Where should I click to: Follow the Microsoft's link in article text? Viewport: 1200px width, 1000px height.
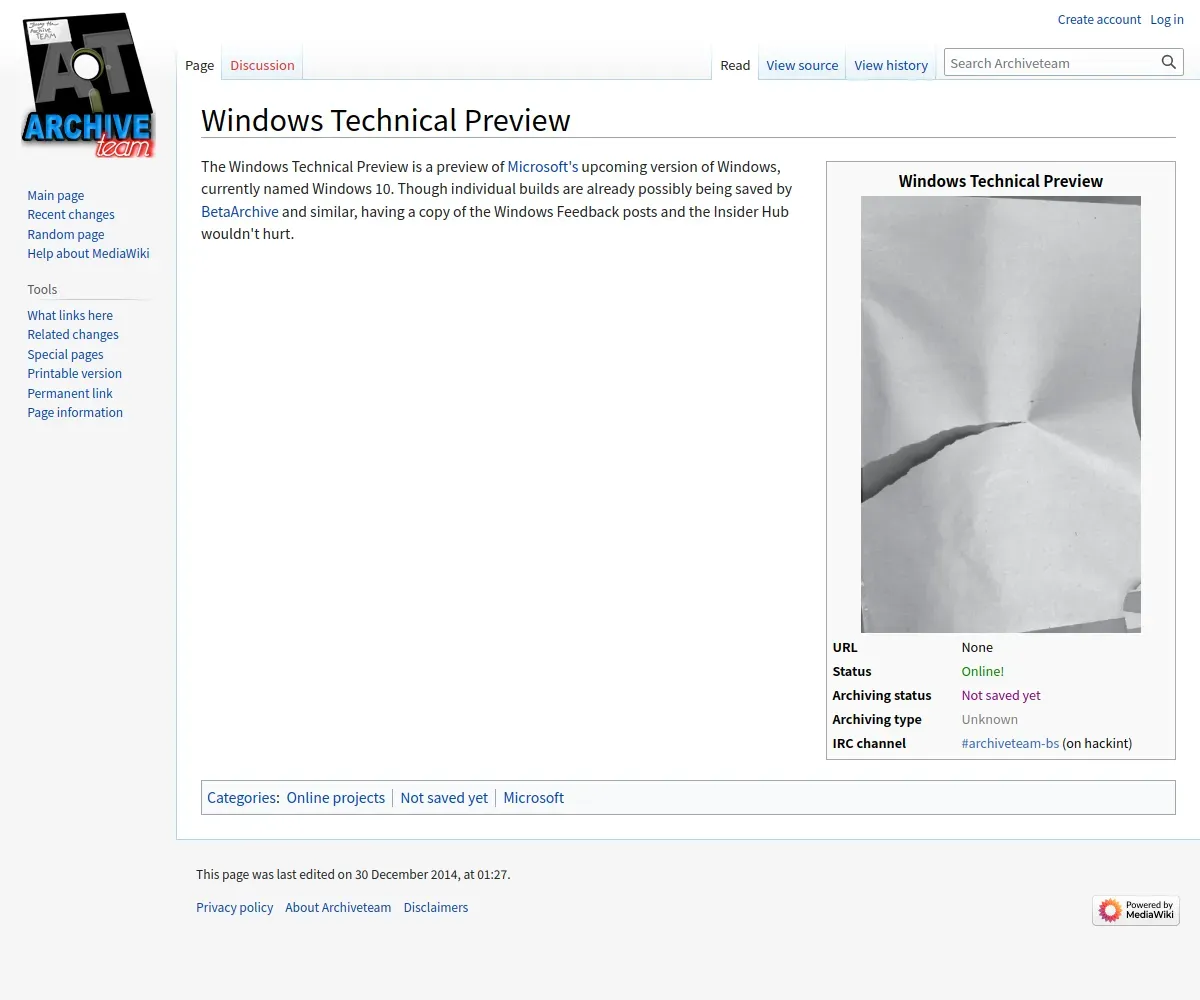[x=543, y=166]
